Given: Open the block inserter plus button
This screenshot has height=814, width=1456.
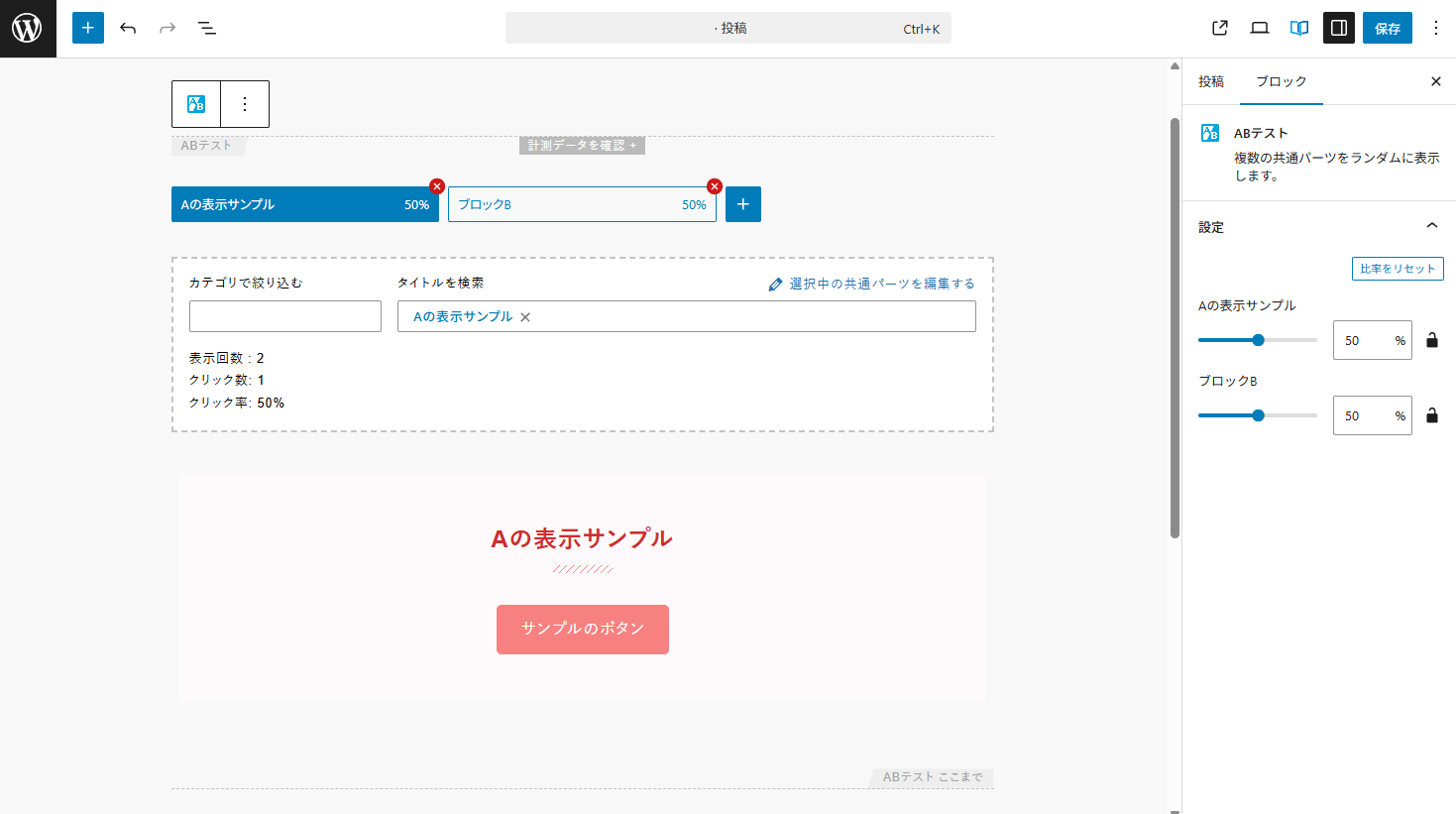Looking at the screenshot, I should tap(88, 28).
